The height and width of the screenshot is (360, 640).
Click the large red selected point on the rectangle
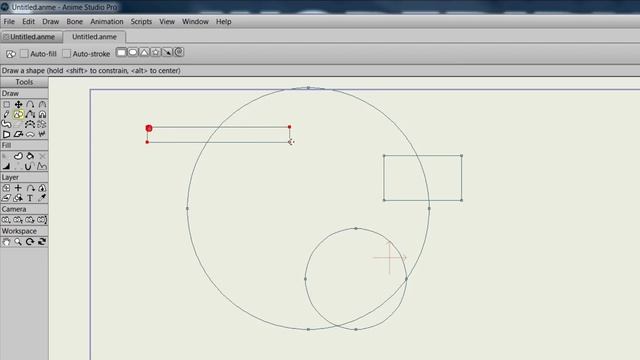149,128
